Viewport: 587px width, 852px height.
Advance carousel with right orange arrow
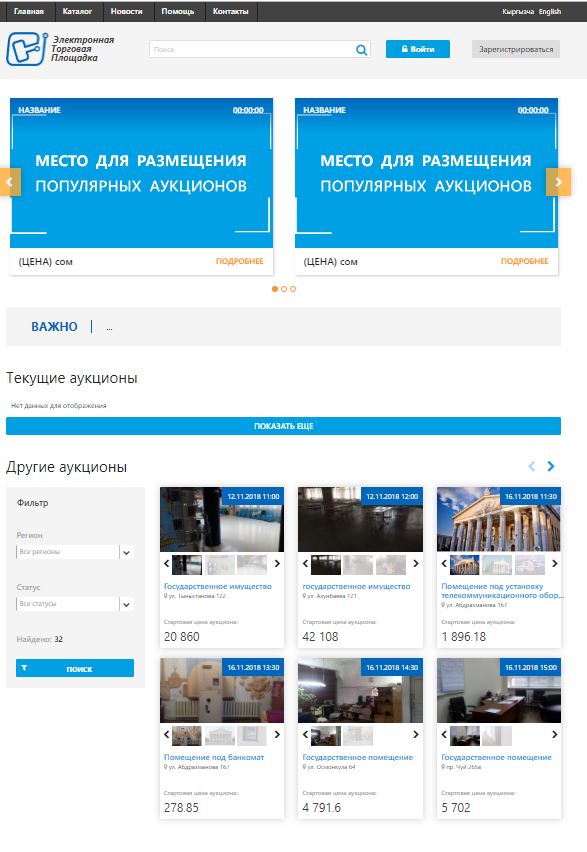coord(558,182)
